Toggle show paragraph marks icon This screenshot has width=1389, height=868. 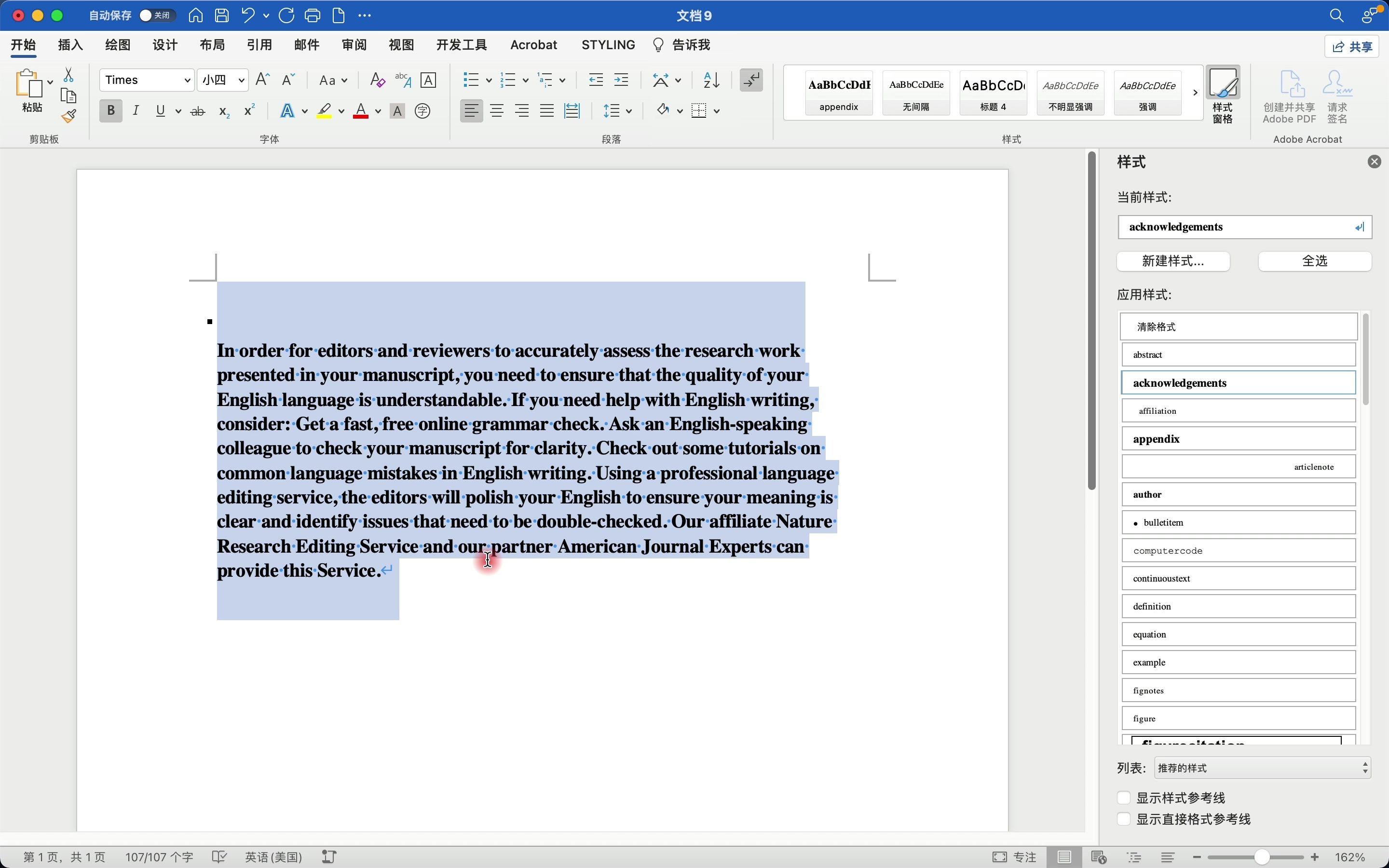click(x=751, y=81)
